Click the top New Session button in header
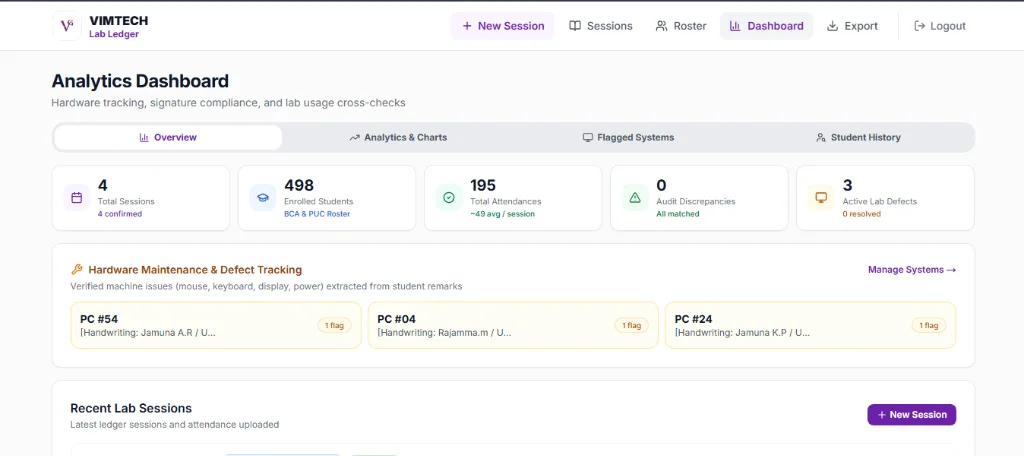This screenshot has width=1024, height=456. tap(503, 26)
